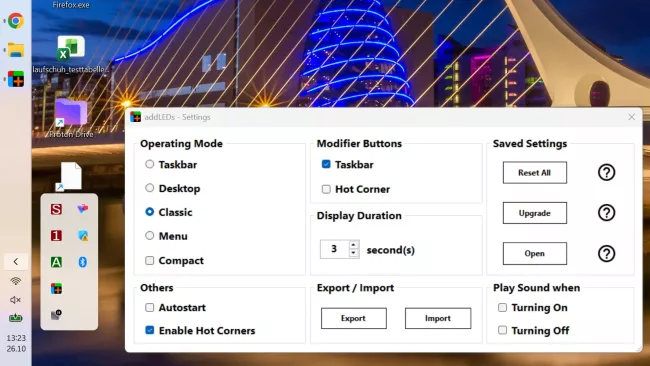
Task: Click the addLEDs icon in the taskbar
Action: point(16,79)
